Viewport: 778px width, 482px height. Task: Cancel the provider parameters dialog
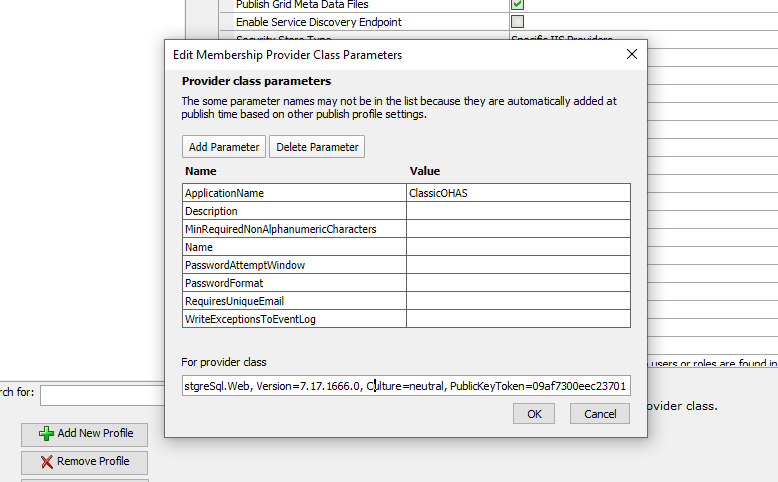[600, 413]
